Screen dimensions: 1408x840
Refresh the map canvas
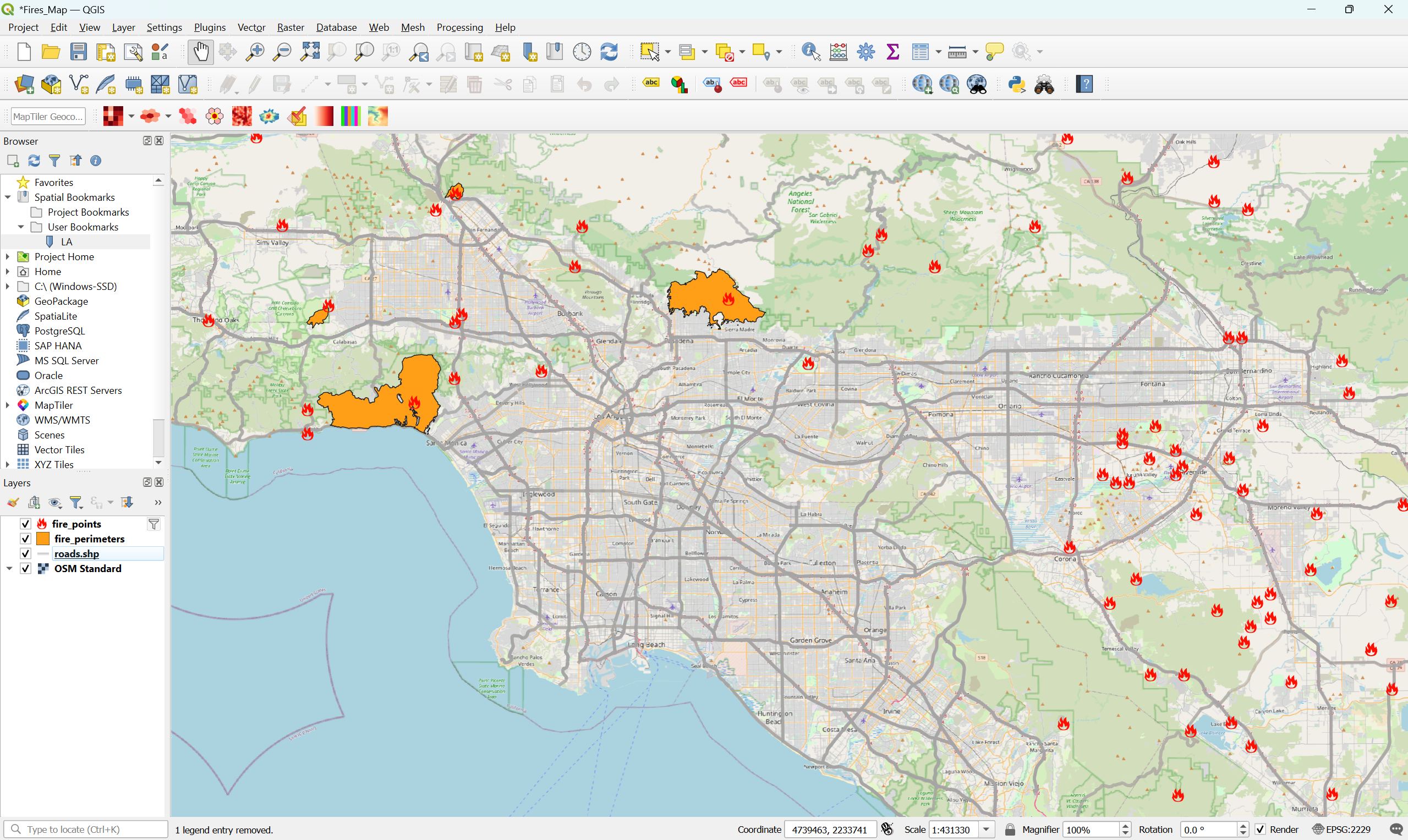point(609,52)
